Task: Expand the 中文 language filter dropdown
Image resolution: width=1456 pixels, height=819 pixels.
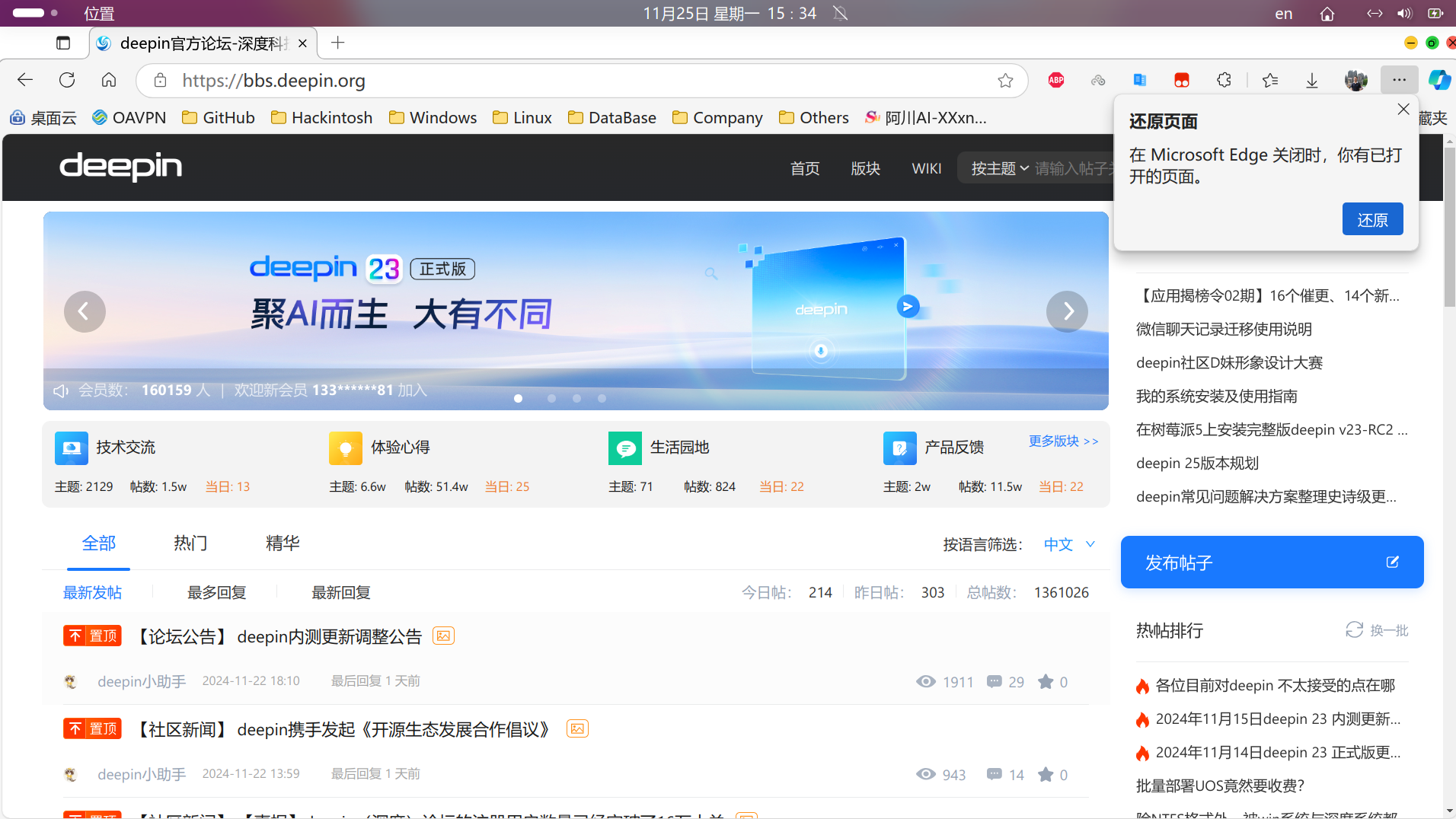Action: pos(1069,544)
